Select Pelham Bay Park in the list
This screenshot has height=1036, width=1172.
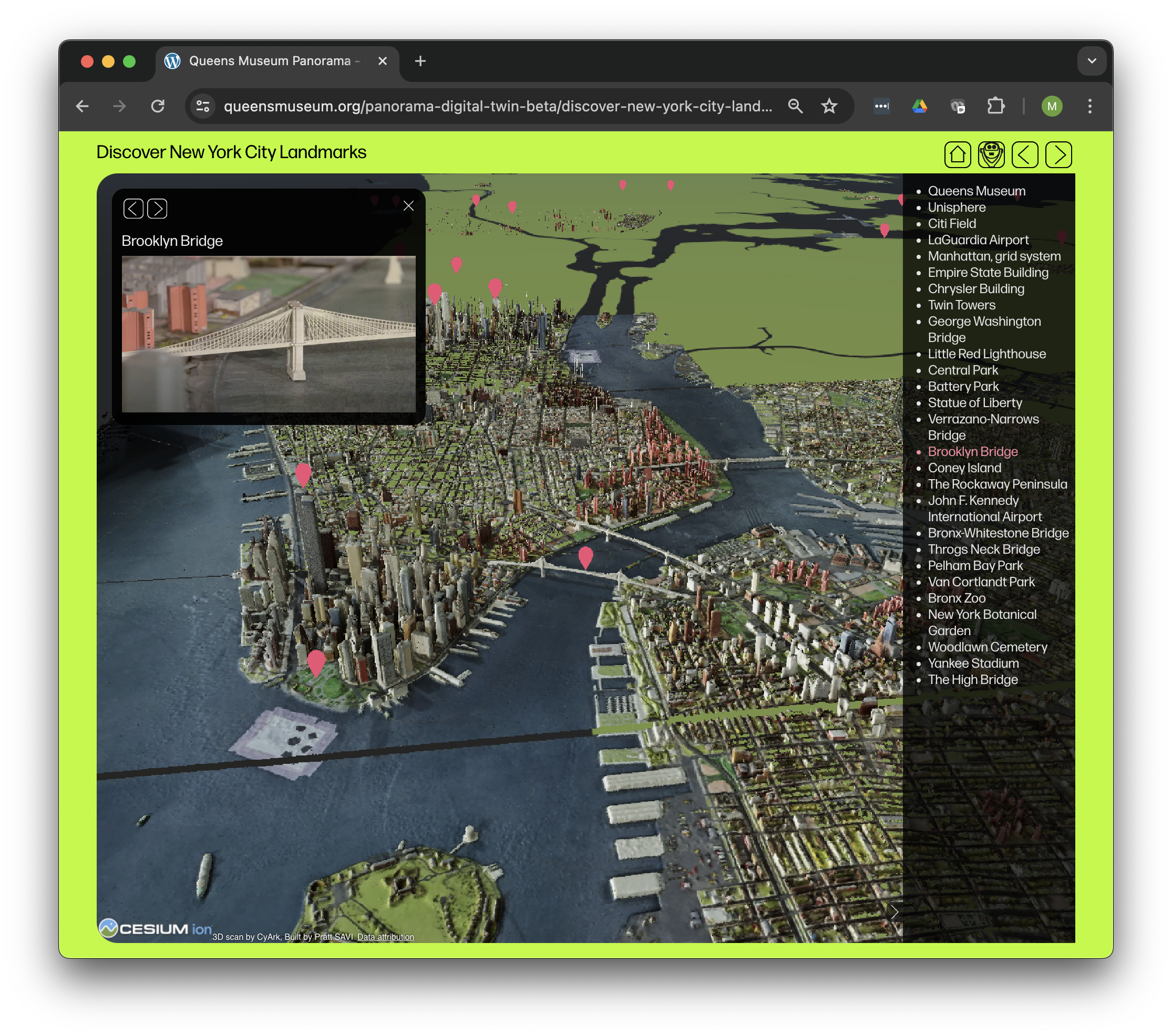pyautogui.click(x=975, y=566)
